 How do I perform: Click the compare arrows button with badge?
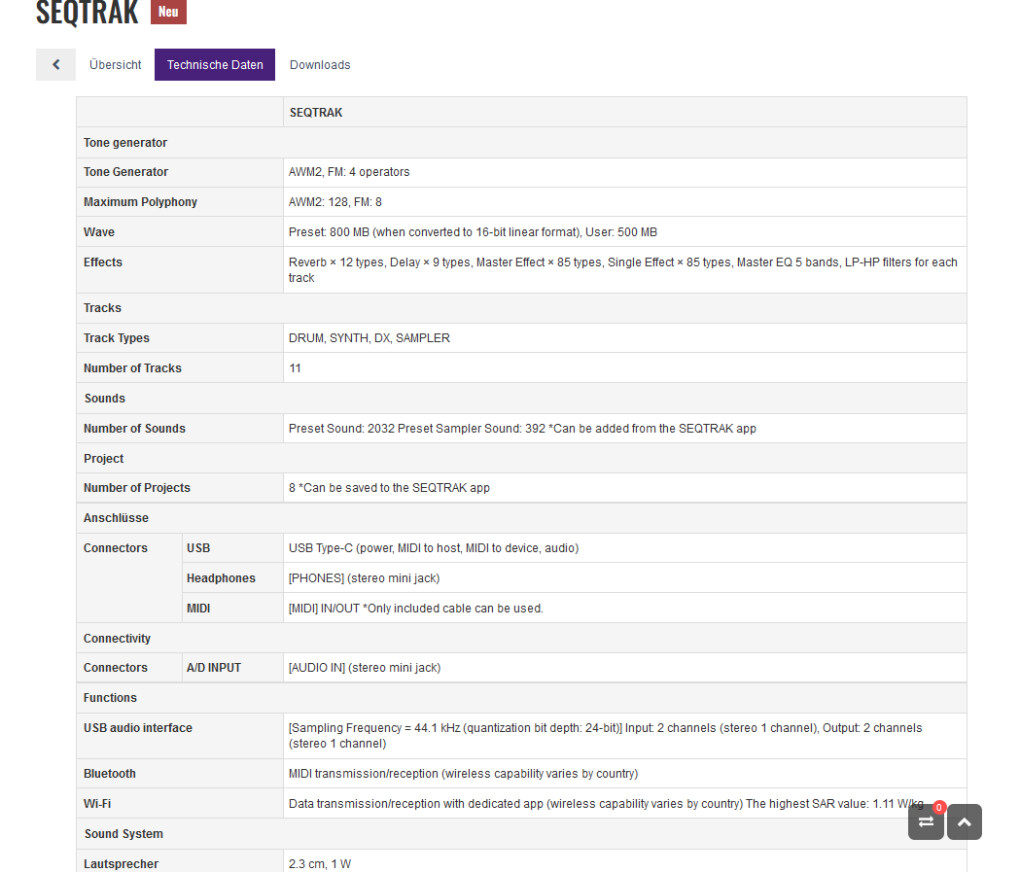pyautogui.click(x=926, y=822)
